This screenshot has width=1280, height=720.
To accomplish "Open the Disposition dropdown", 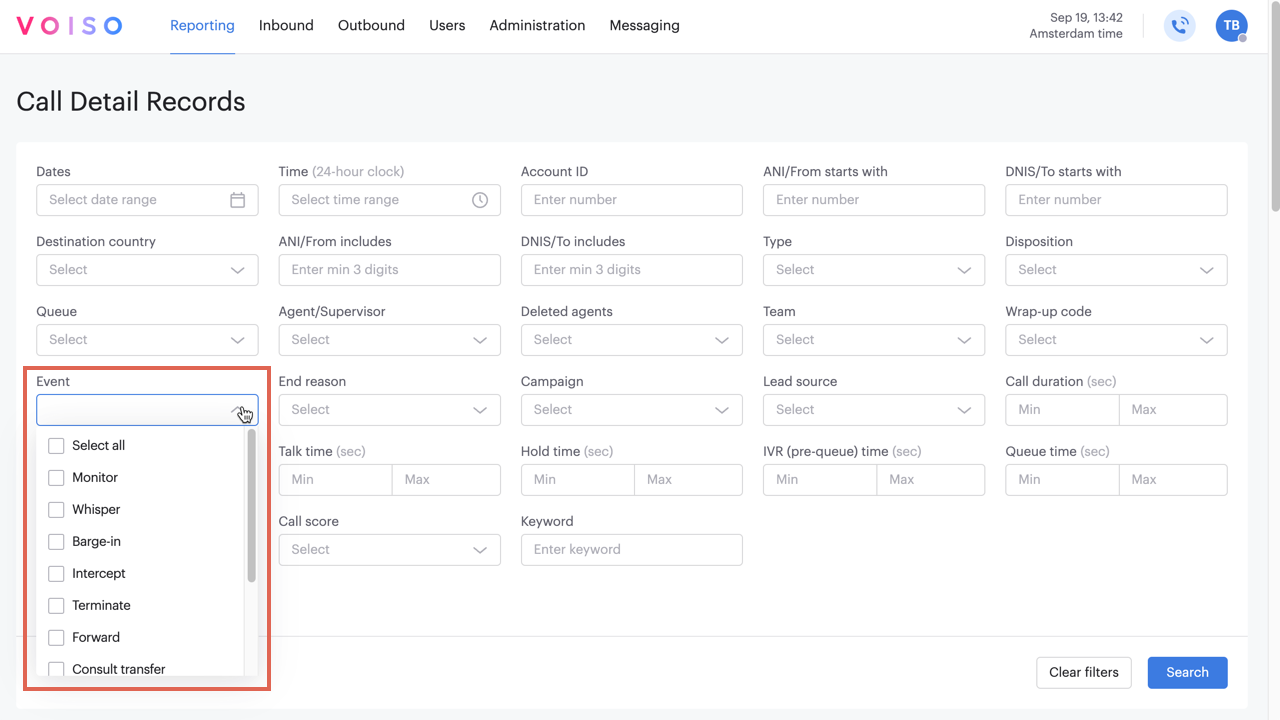I will pos(1116,270).
